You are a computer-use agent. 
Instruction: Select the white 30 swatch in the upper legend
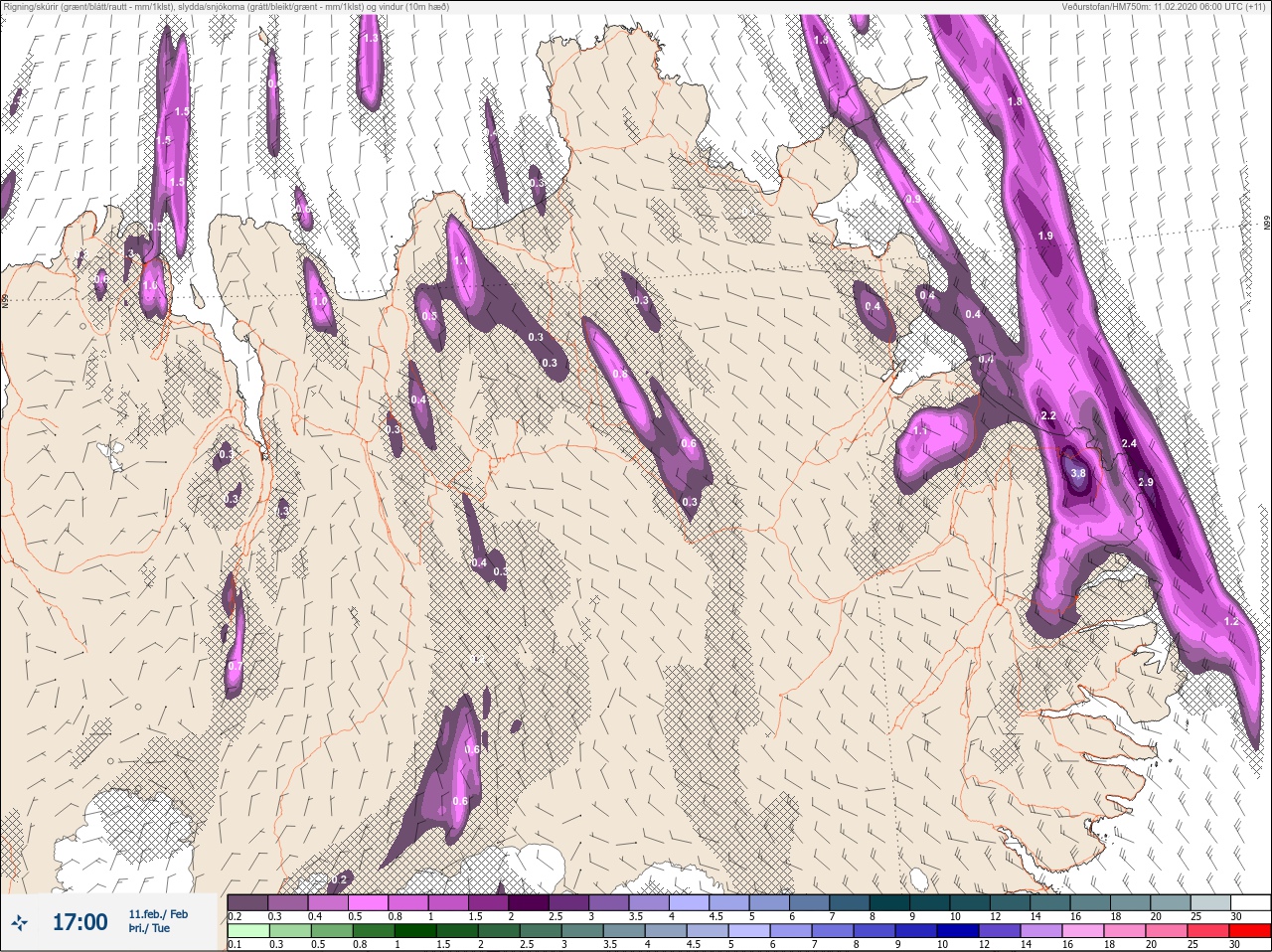pos(1250,902)
